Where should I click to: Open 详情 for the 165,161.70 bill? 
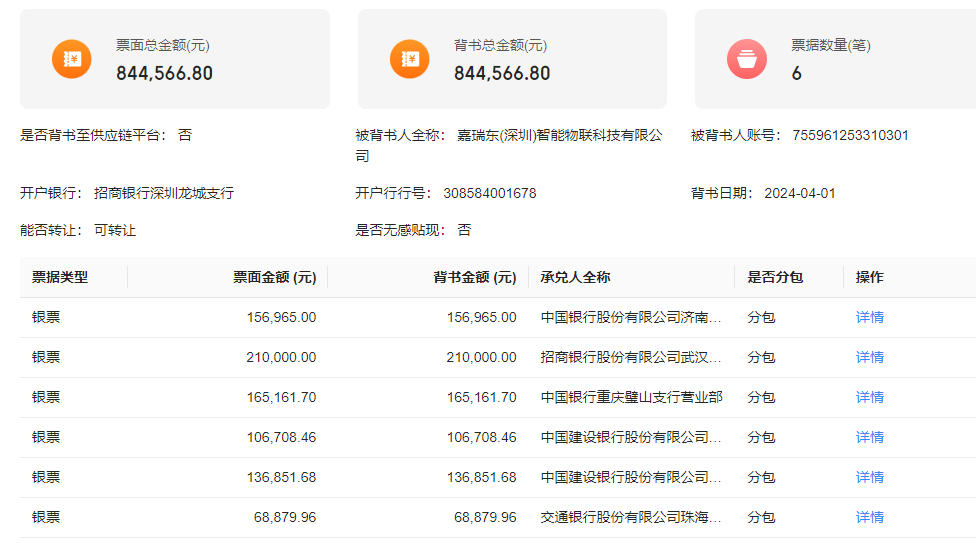pos(870,397)
